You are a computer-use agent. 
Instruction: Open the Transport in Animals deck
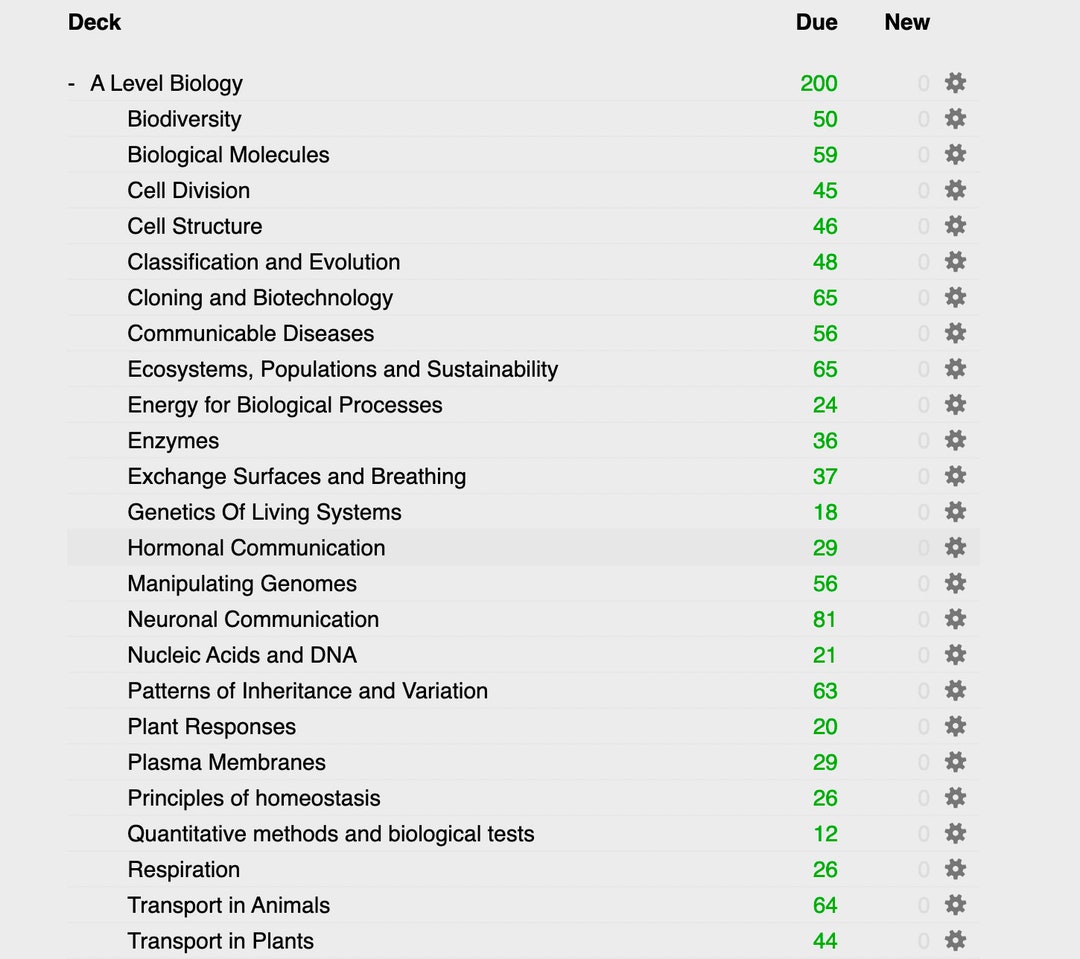click(x=229, y=905)
